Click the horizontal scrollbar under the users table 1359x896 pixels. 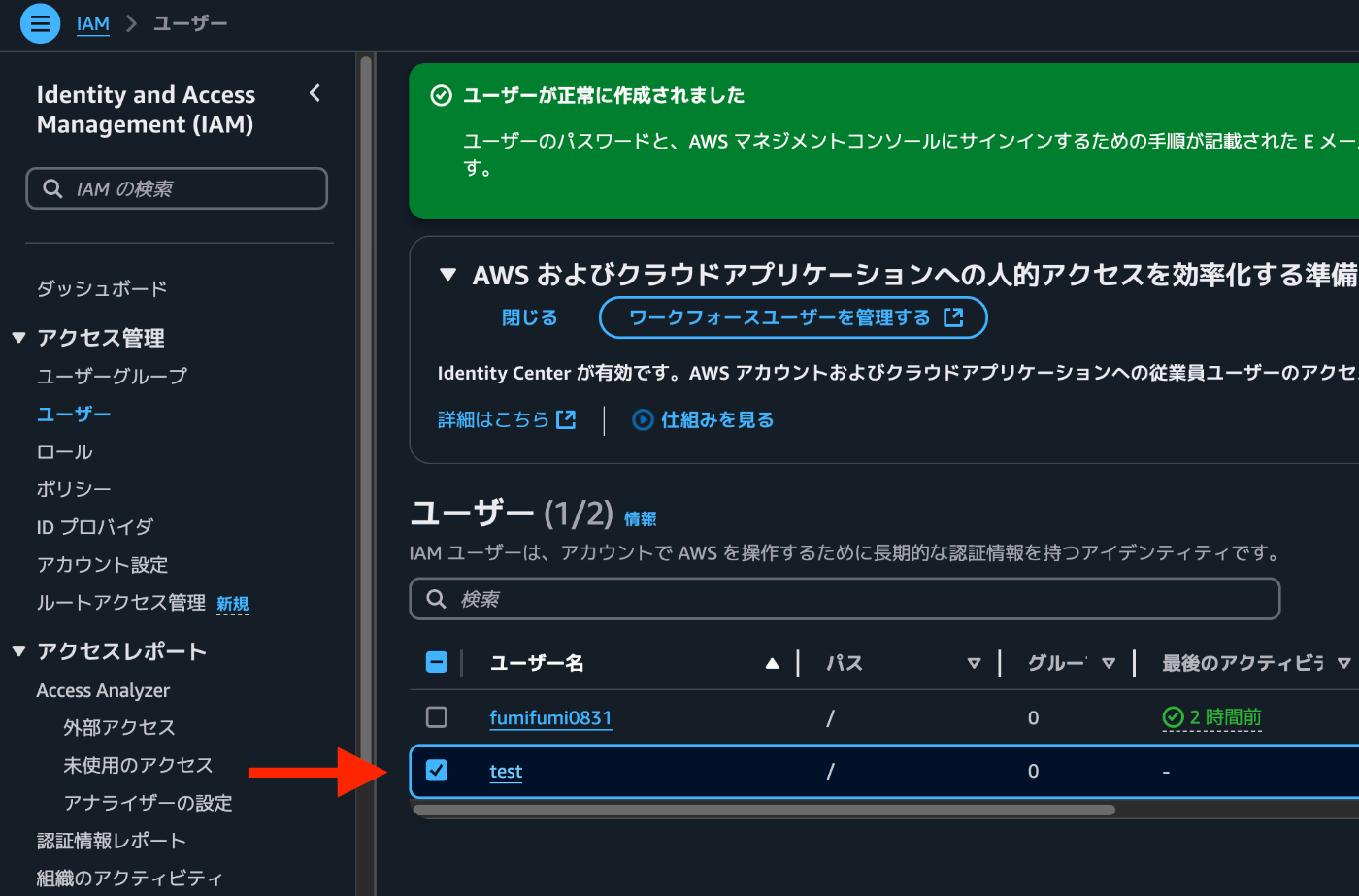764,810
